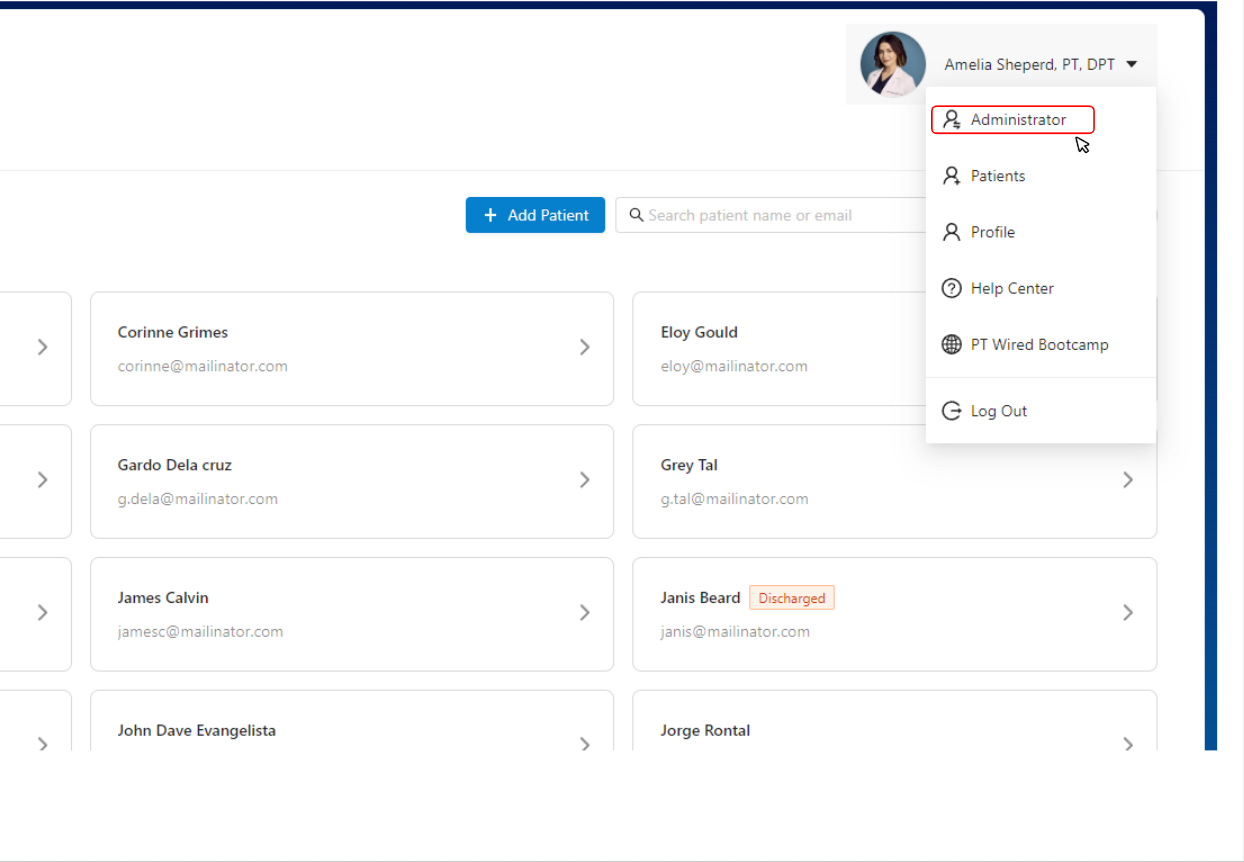
Task: Expand Corinne Grimes card with chevron
Action: pos(585,347)
